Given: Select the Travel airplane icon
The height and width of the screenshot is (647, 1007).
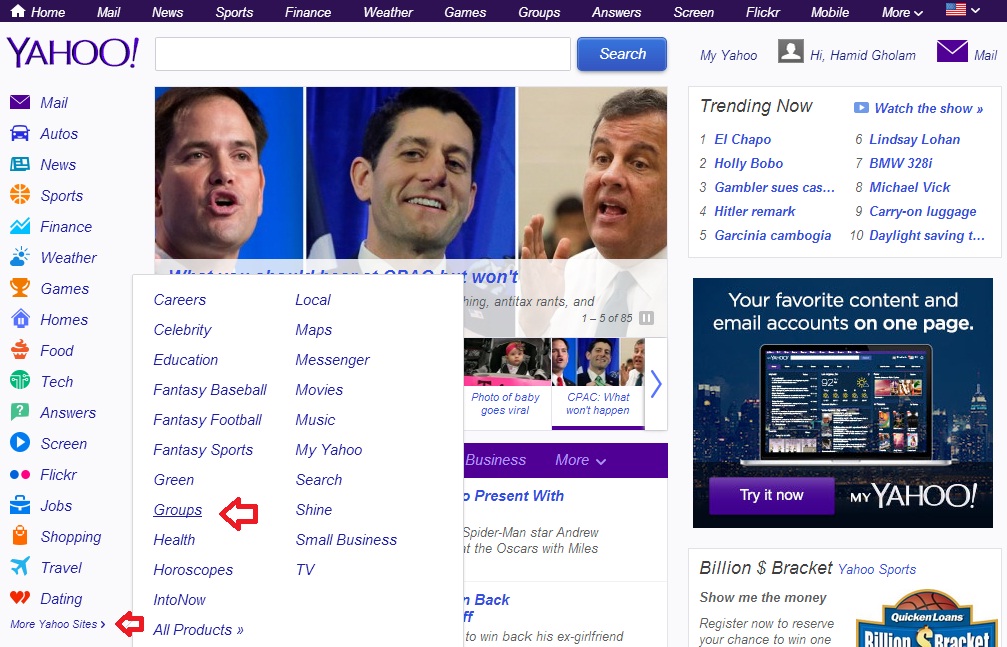Looking at the screenshot, I should tap(20, 566).
